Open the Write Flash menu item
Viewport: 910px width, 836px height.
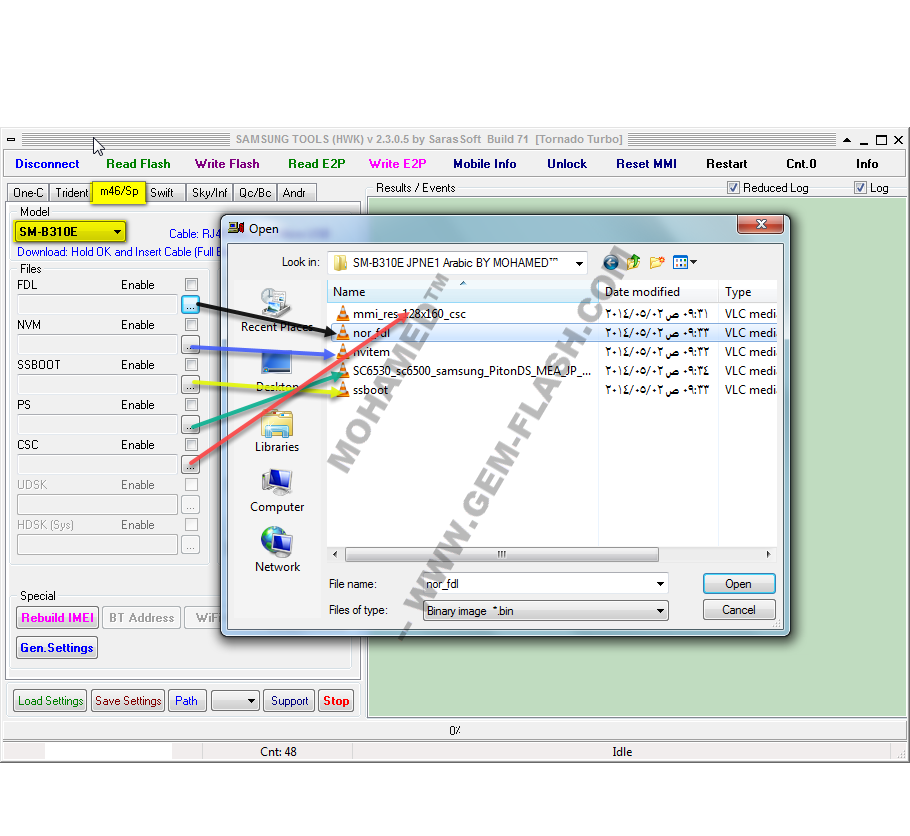(x=227, y=164)
